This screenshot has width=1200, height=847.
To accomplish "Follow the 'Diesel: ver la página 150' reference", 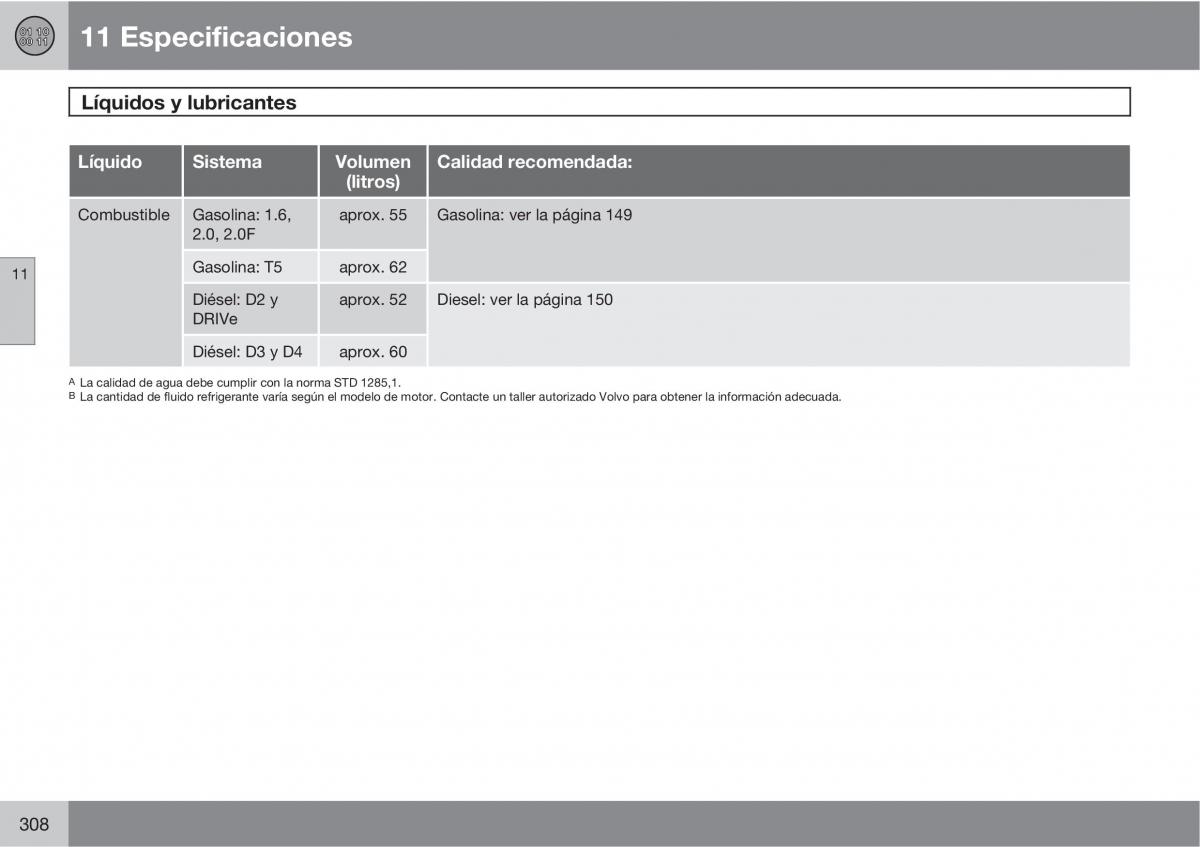I will pos(524,300).
